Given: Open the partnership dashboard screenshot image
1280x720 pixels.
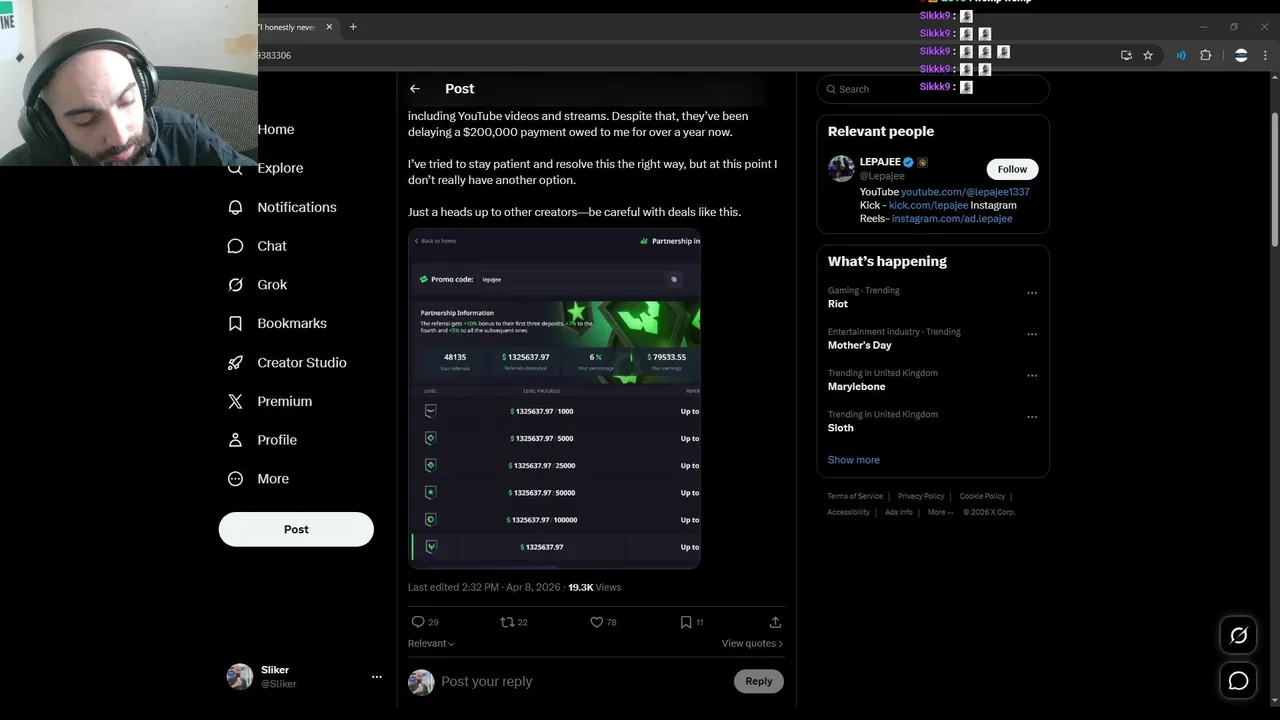Looking at the screenshot, I should click(554, 399).
